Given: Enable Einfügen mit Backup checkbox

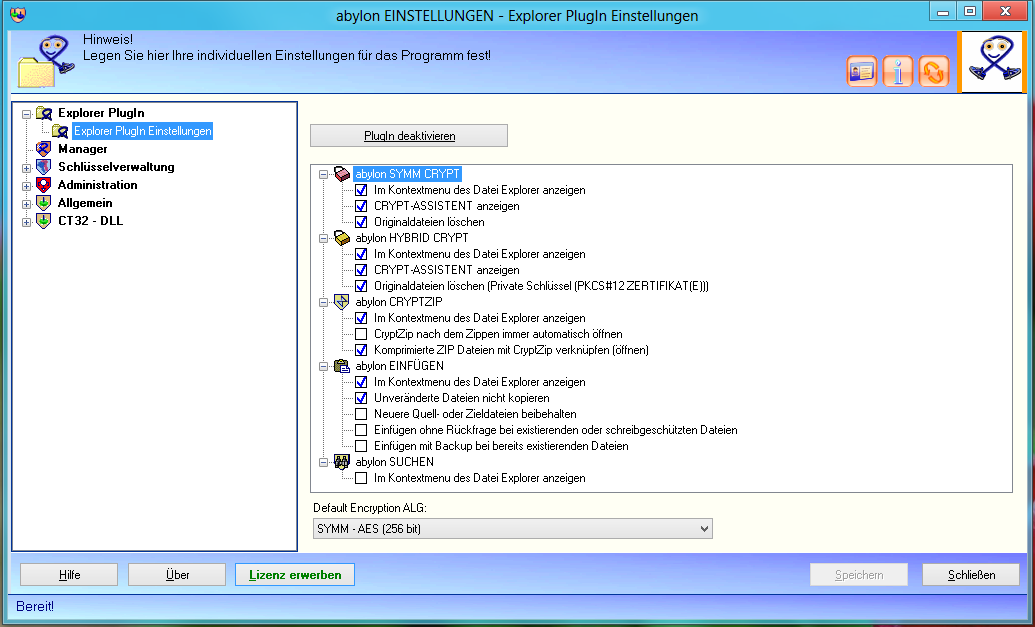Looking at the screenshot, I should (x=361, y=446).
